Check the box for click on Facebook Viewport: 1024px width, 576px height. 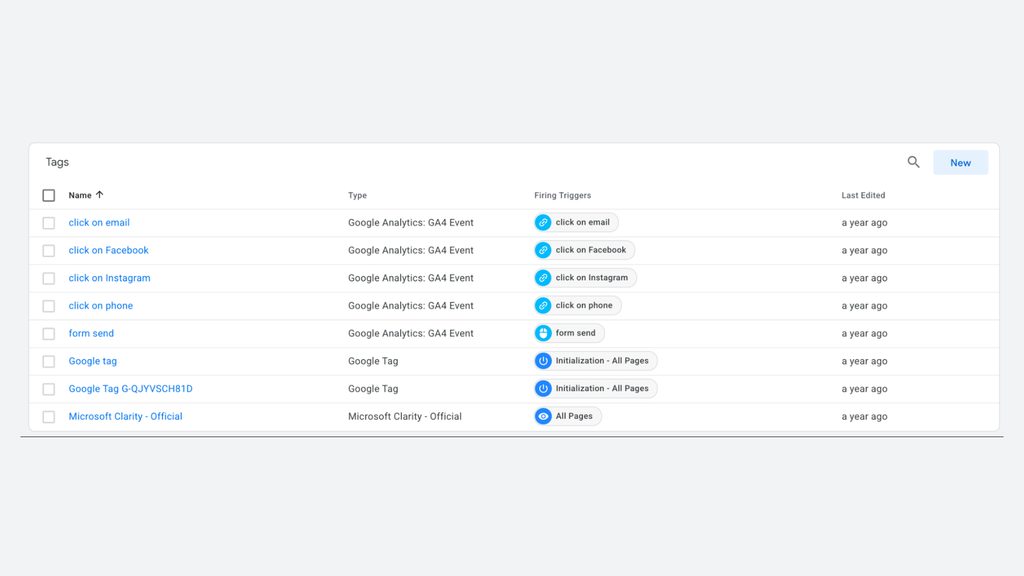(x=49, y=251)
